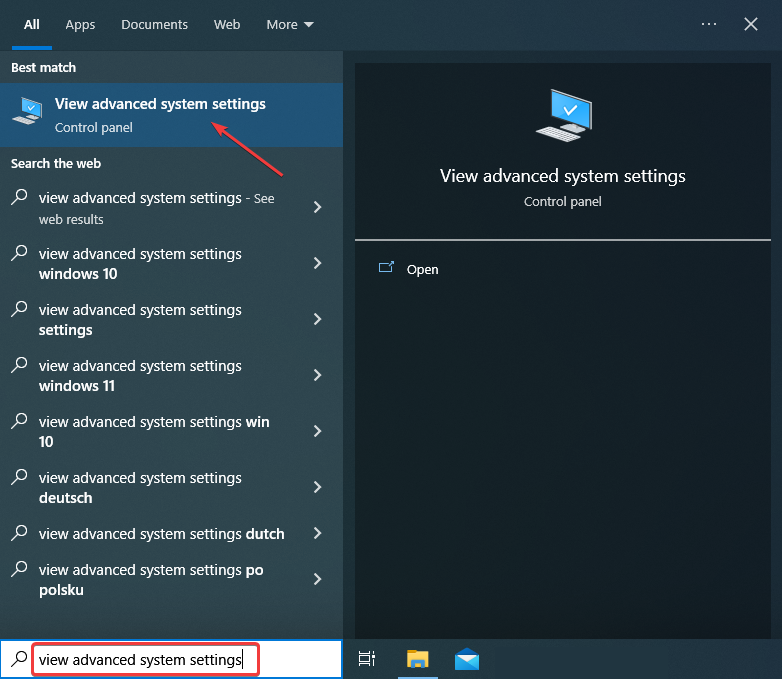Click the magnifier icon beside 'See web results'
This screenshot has height=679, width=782.
click(19, 197)
